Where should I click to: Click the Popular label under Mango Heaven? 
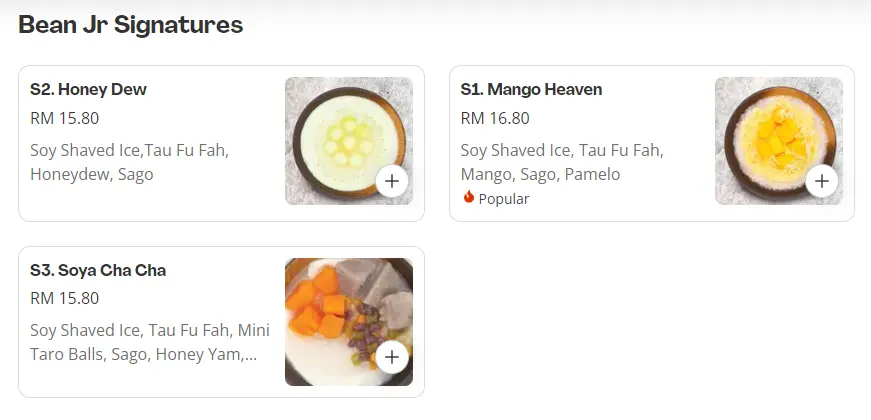[504, 199]
